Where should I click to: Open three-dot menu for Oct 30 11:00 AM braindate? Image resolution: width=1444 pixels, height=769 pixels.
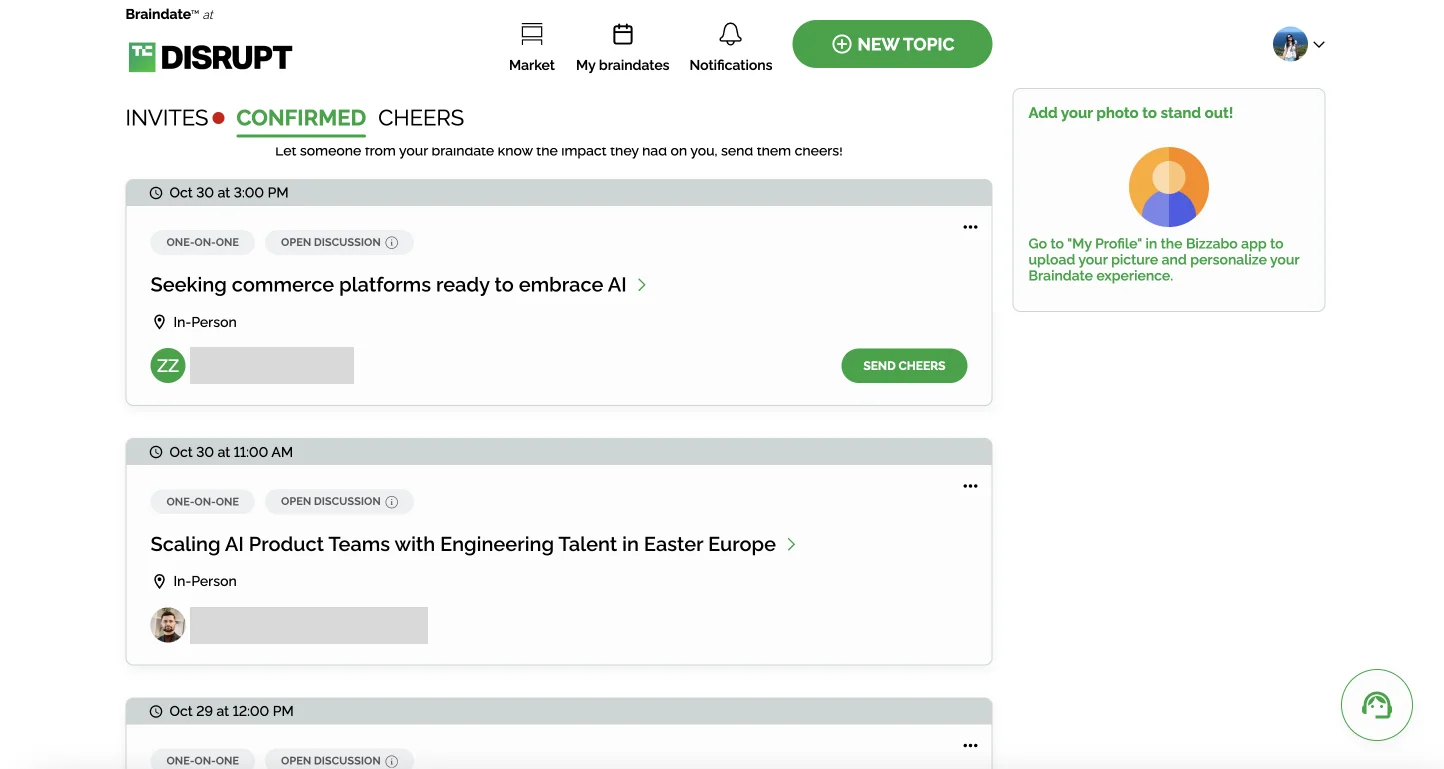point(969,486)
